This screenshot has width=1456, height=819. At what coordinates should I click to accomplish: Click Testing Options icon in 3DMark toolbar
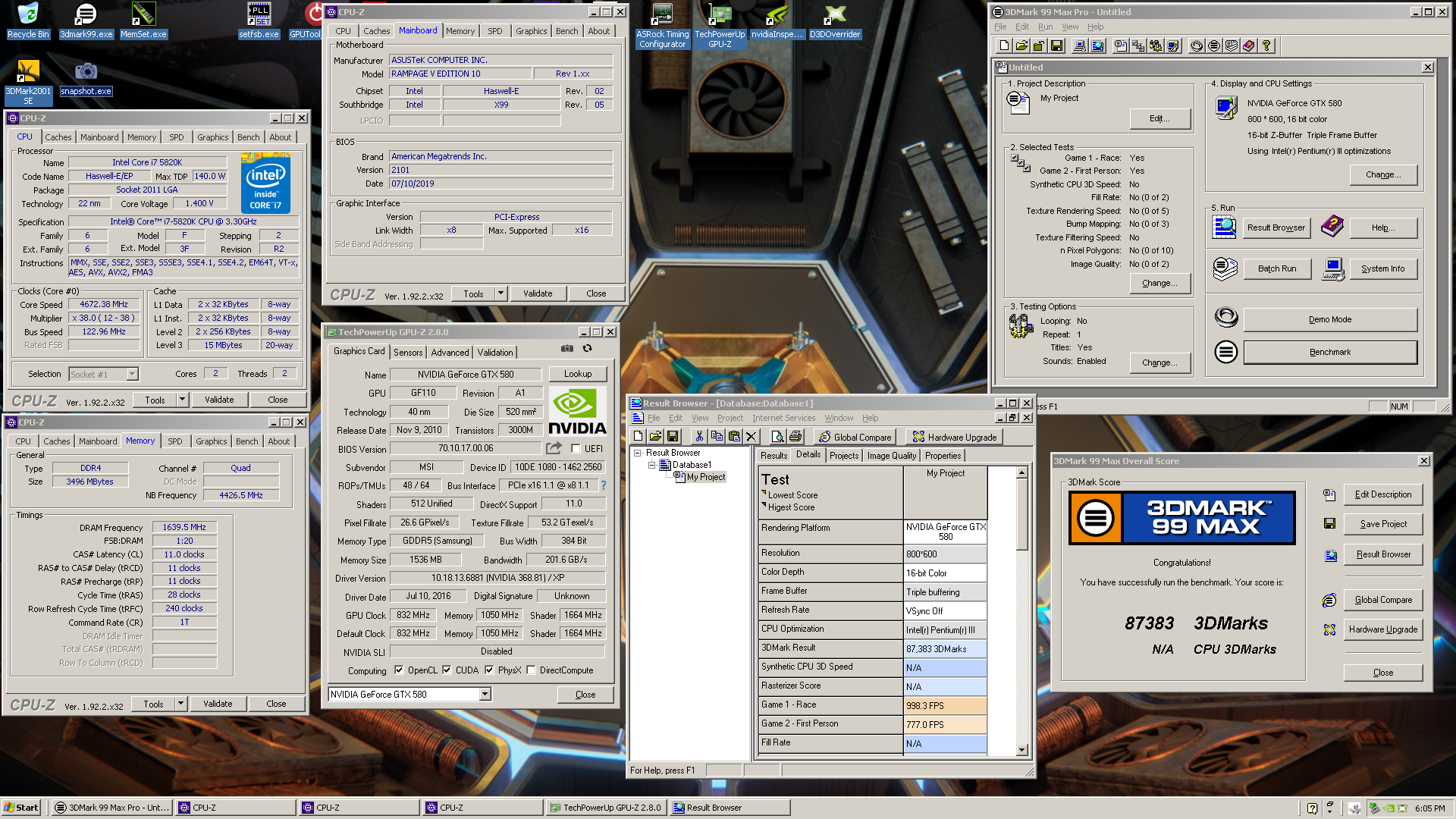click(1156, 46)
